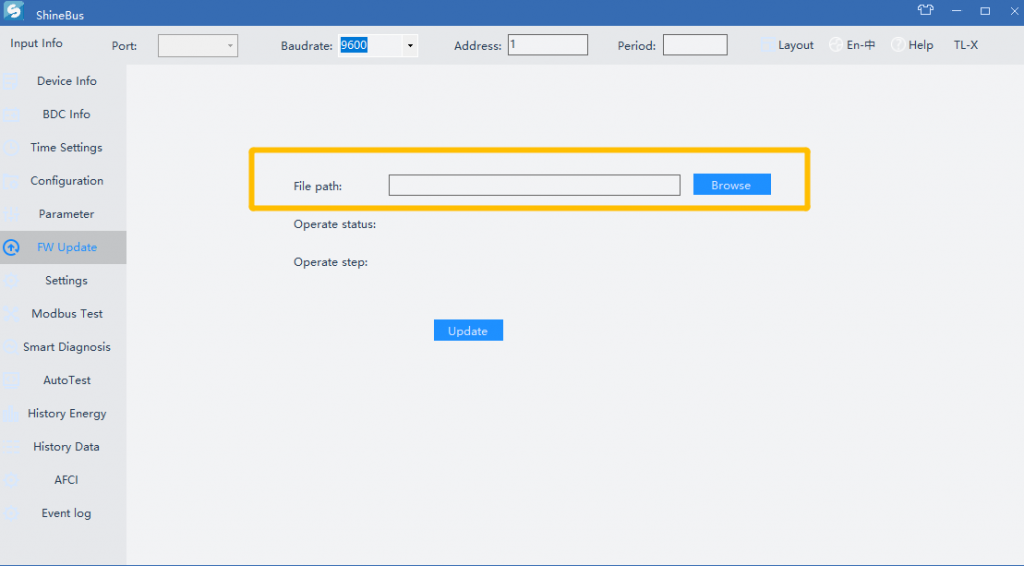Click the Input Info label

point(37,43)
